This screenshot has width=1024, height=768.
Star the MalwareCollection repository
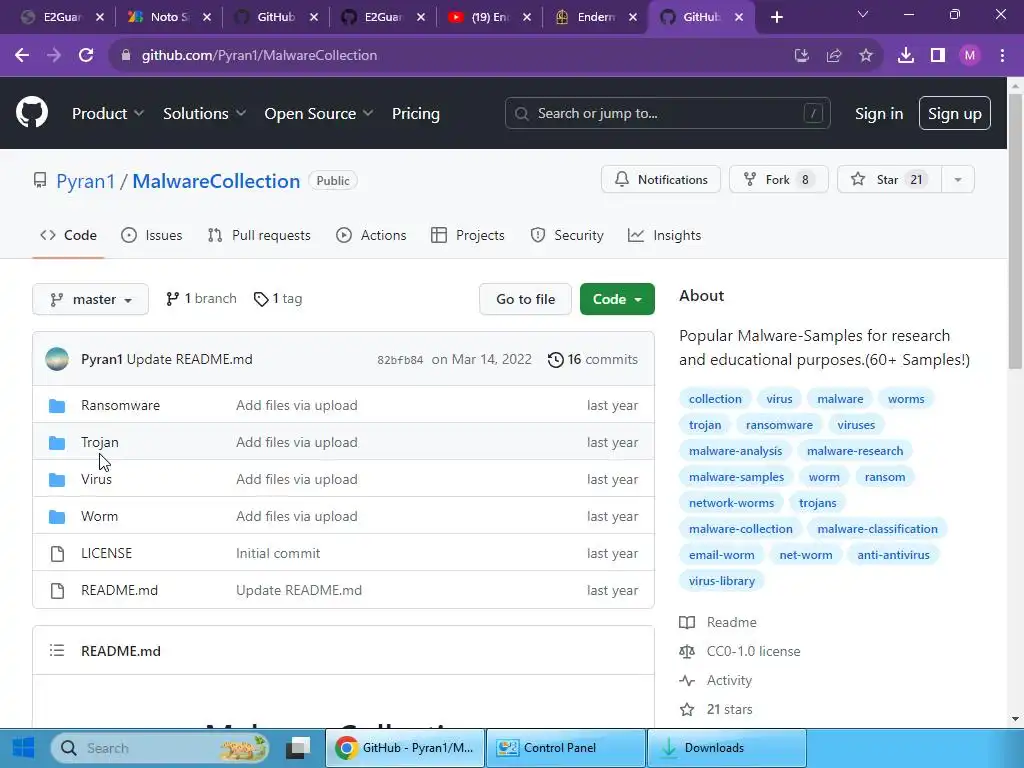tap(889, 180)
